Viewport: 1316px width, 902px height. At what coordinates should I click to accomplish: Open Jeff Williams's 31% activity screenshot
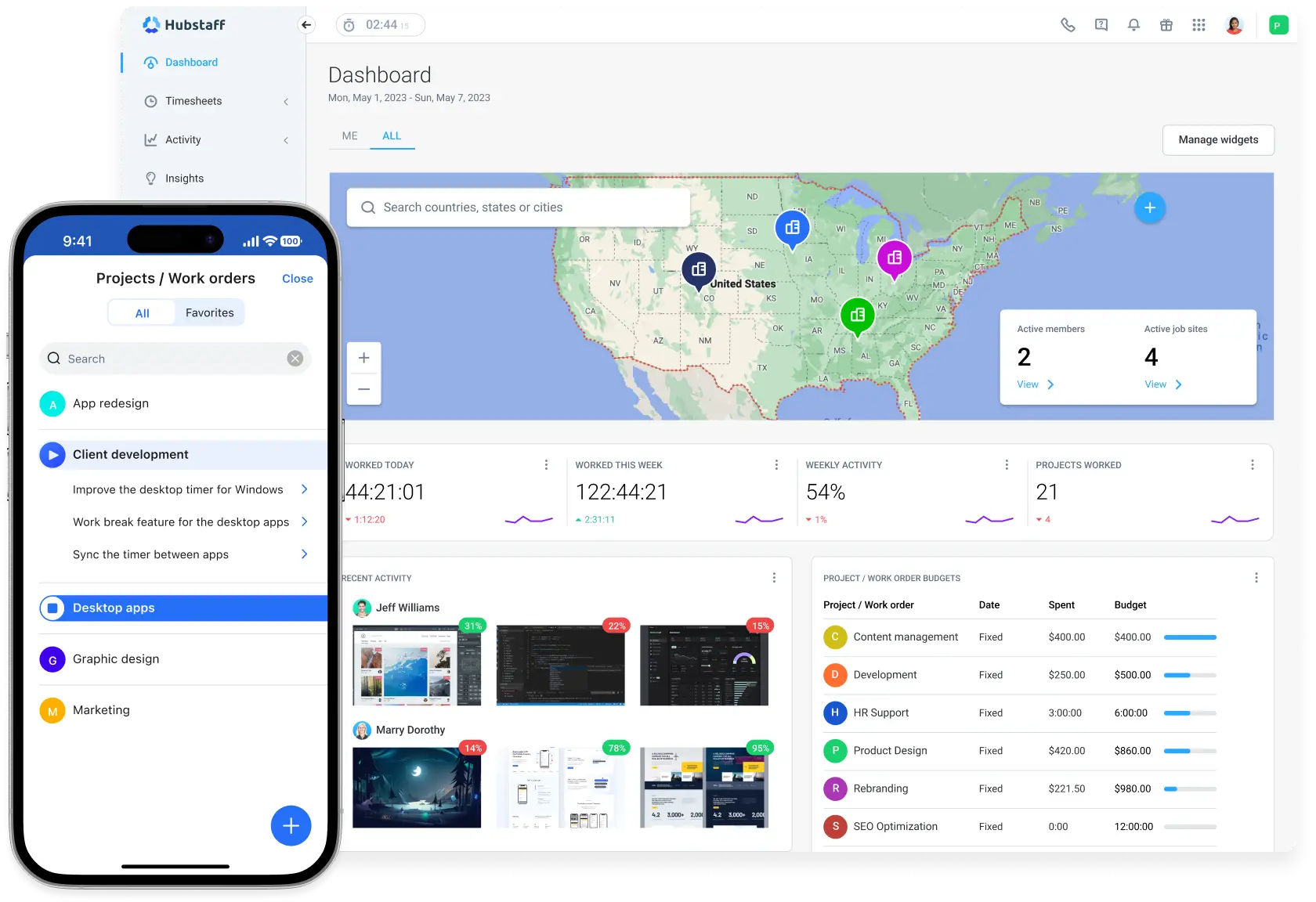point(417,666)
